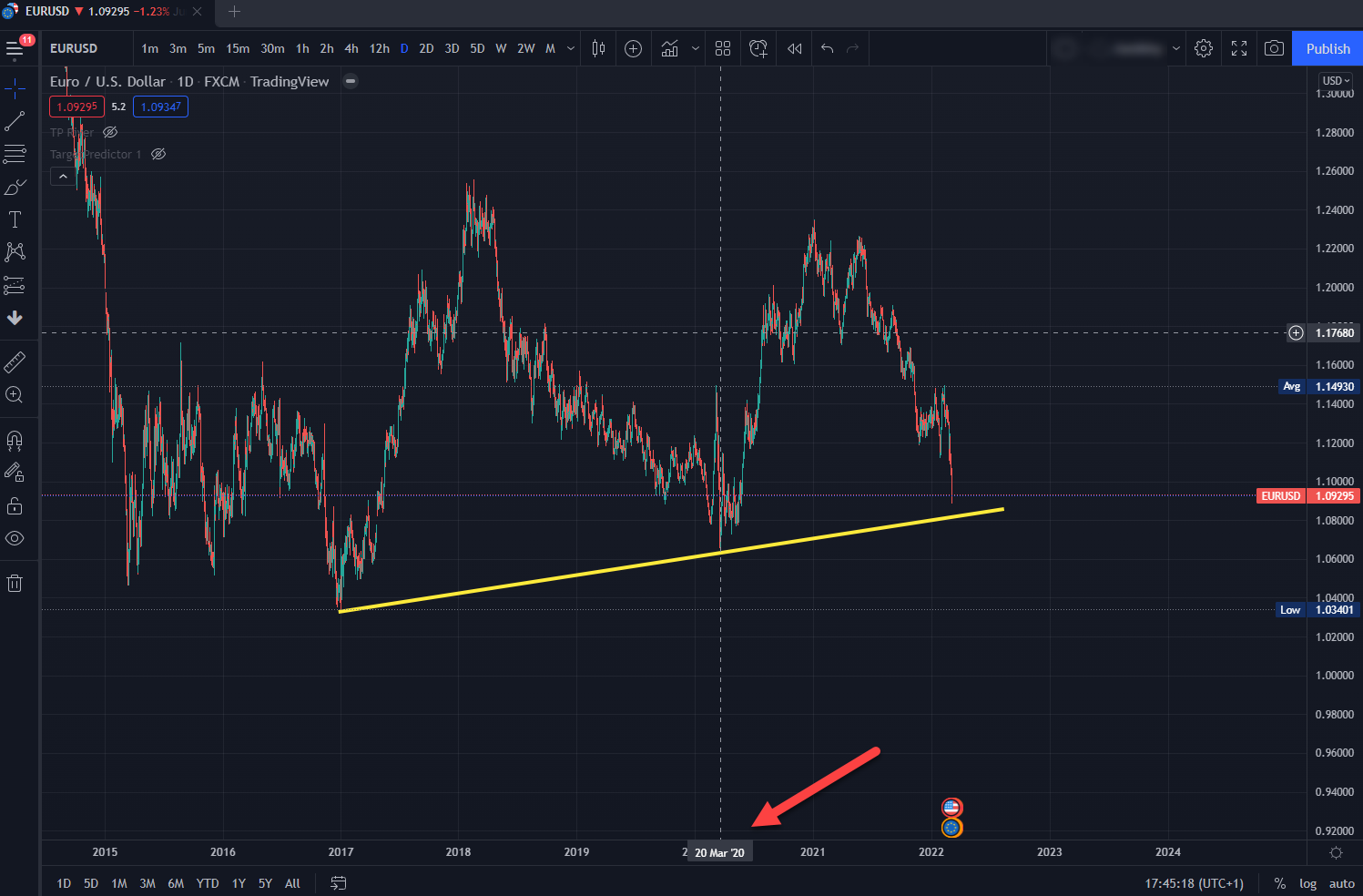Click the blue buy price 1.09347 box
1363x896 pixels.
(x=160, y=107)
